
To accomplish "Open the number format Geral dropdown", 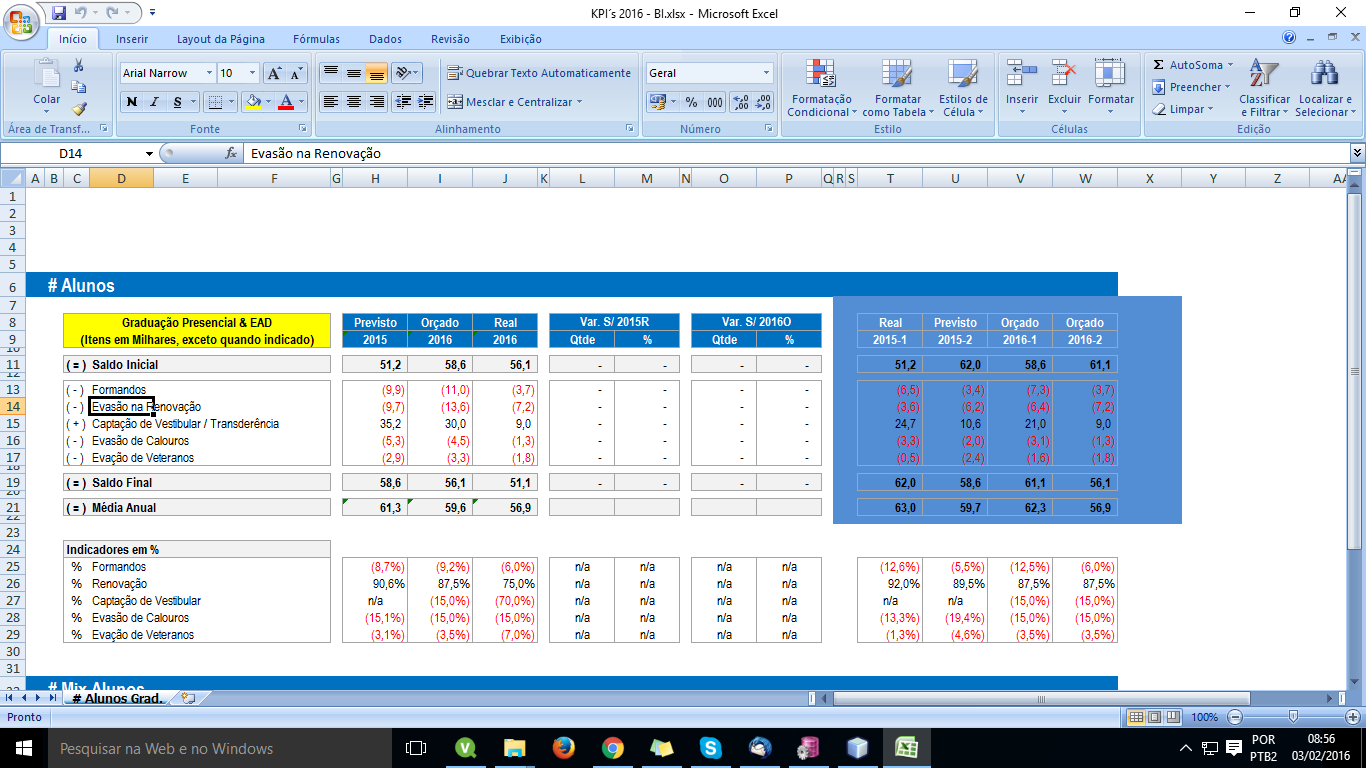I will pyautogui.click(x=767, y=73).
